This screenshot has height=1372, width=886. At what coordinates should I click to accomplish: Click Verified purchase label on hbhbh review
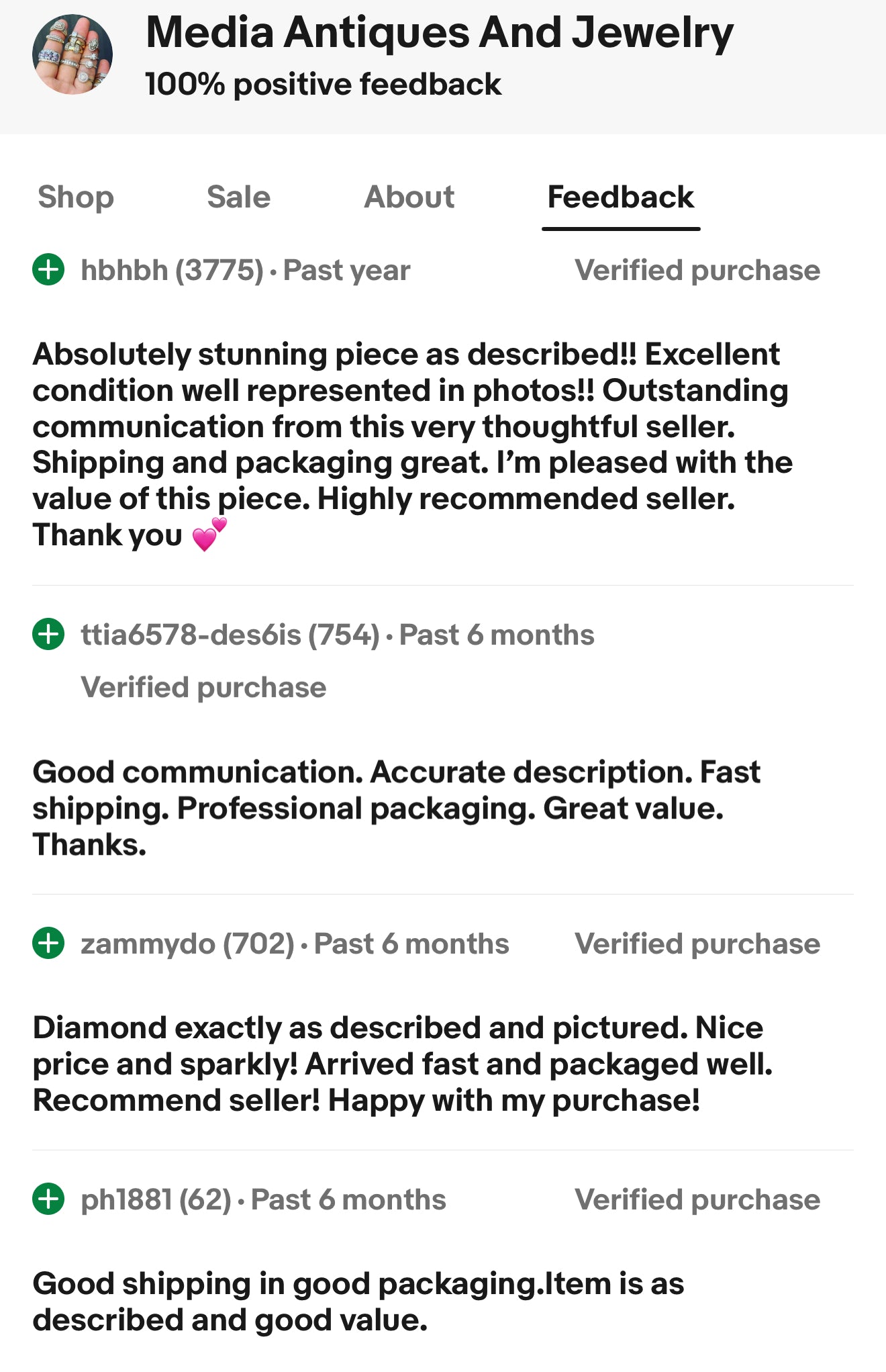(x=697, y=271)
